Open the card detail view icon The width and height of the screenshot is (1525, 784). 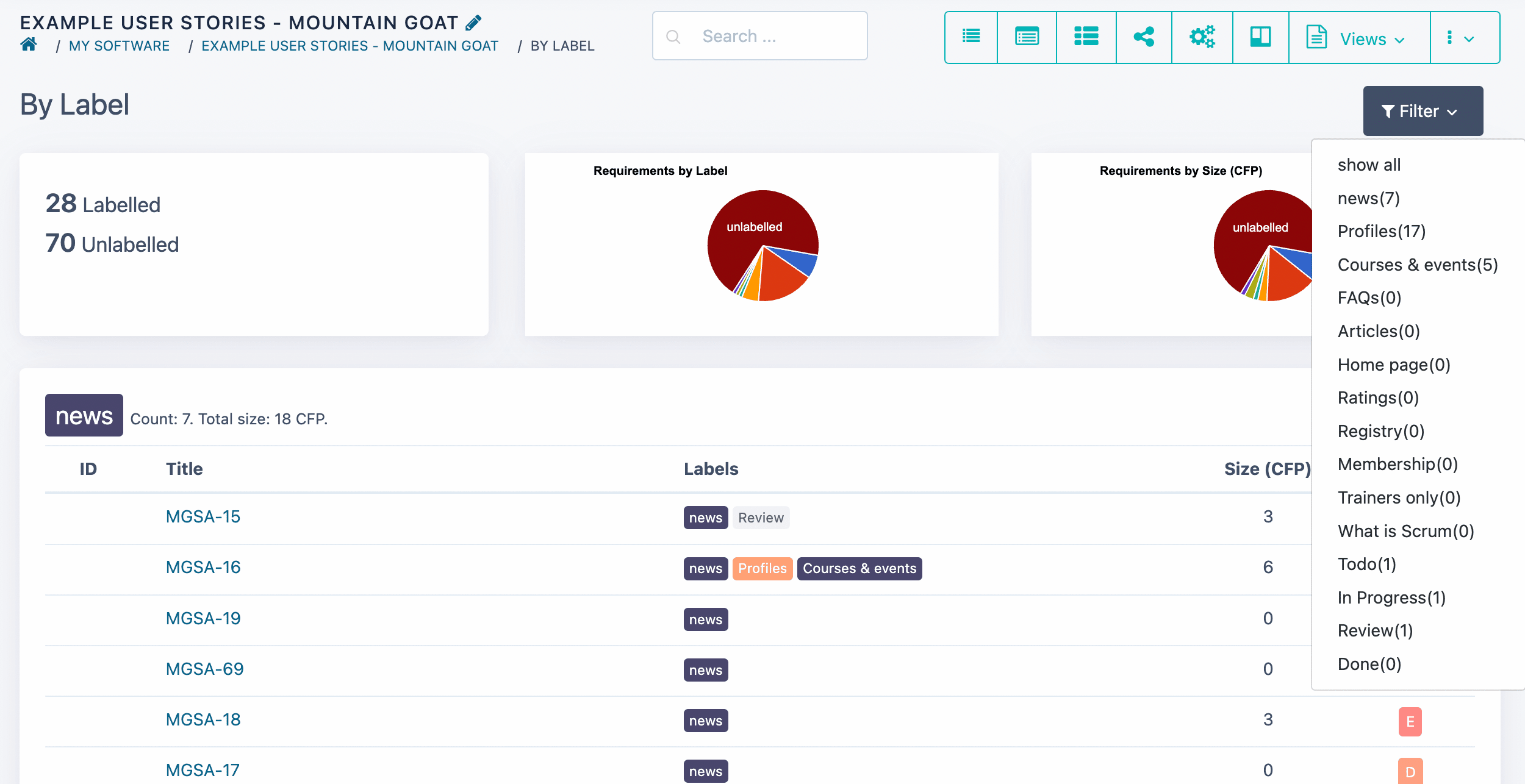pyautogui.click(x=1027, y=37)
